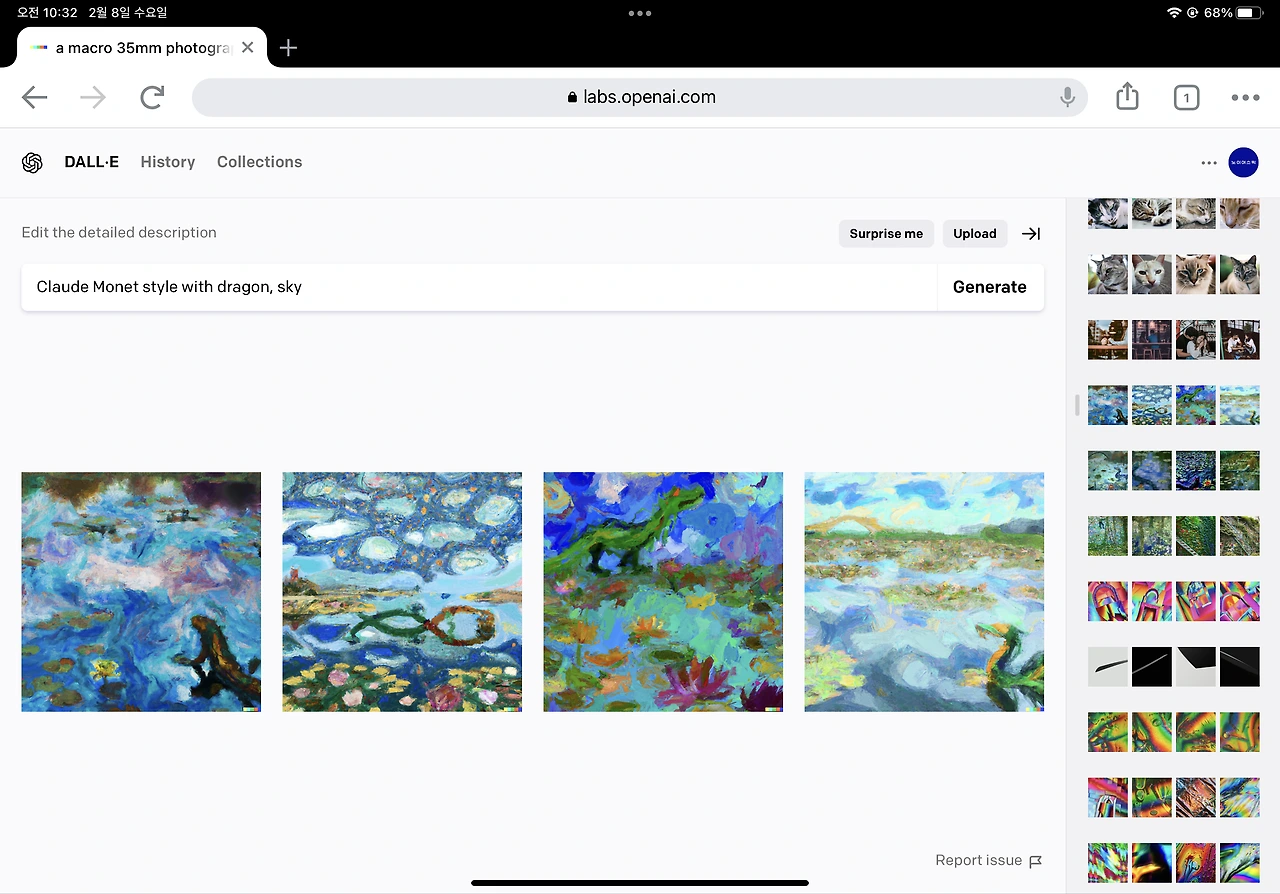This screenshot has width=1280, height=894.
Task: Open the browser three-dot menu
Action: click(x=1245, y=97)
